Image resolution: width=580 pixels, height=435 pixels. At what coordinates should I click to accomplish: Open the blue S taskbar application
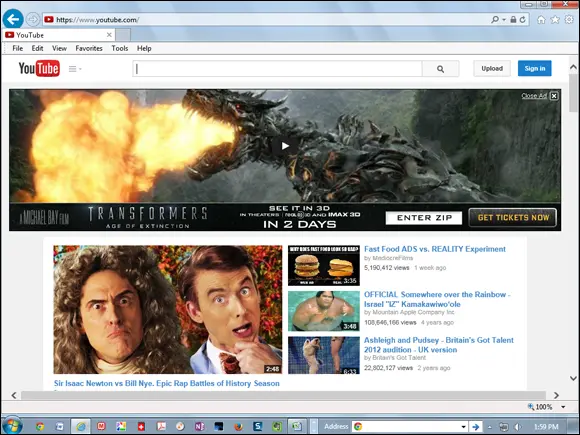(257, 426)
